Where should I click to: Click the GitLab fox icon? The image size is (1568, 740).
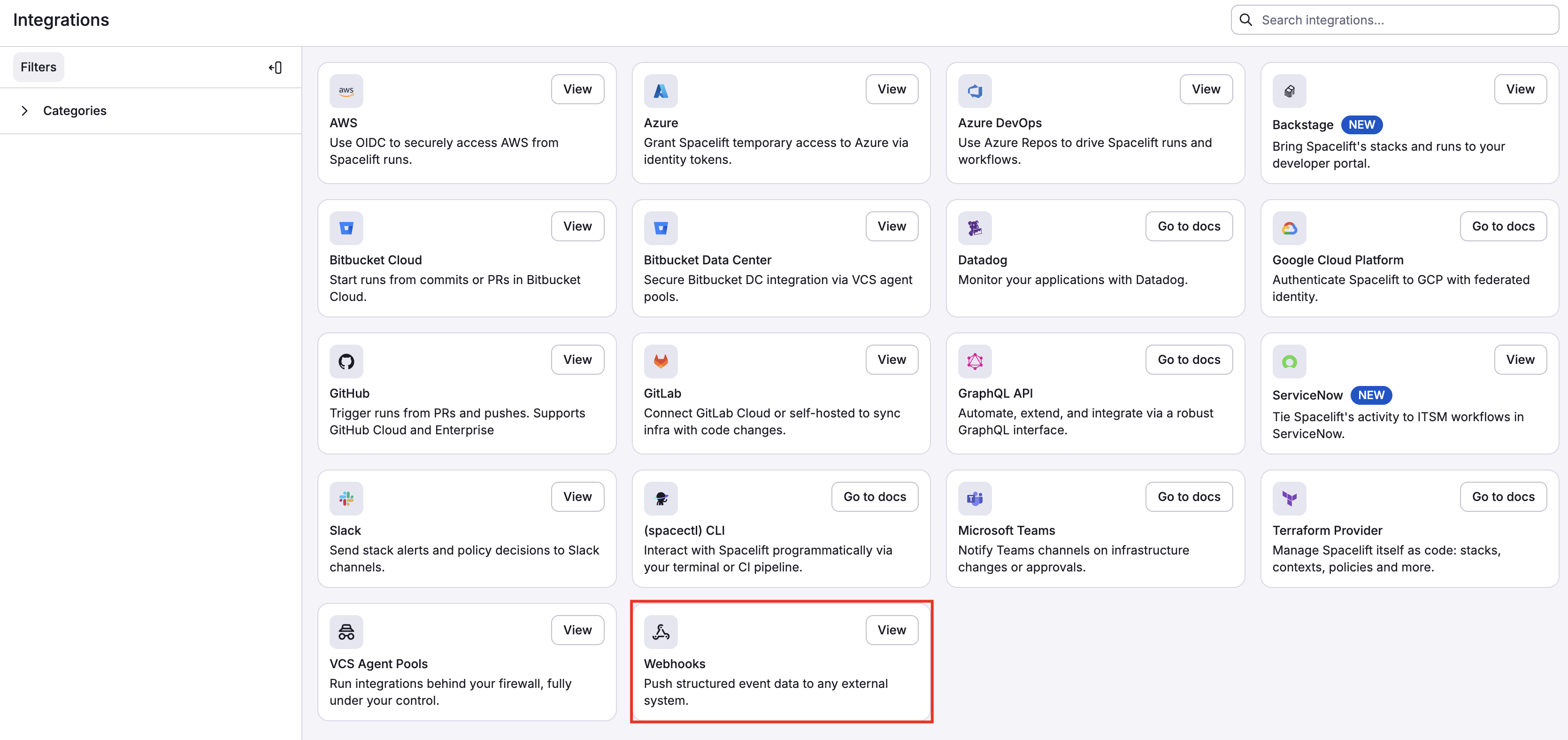pyautogui.click(x=661, y=360)
